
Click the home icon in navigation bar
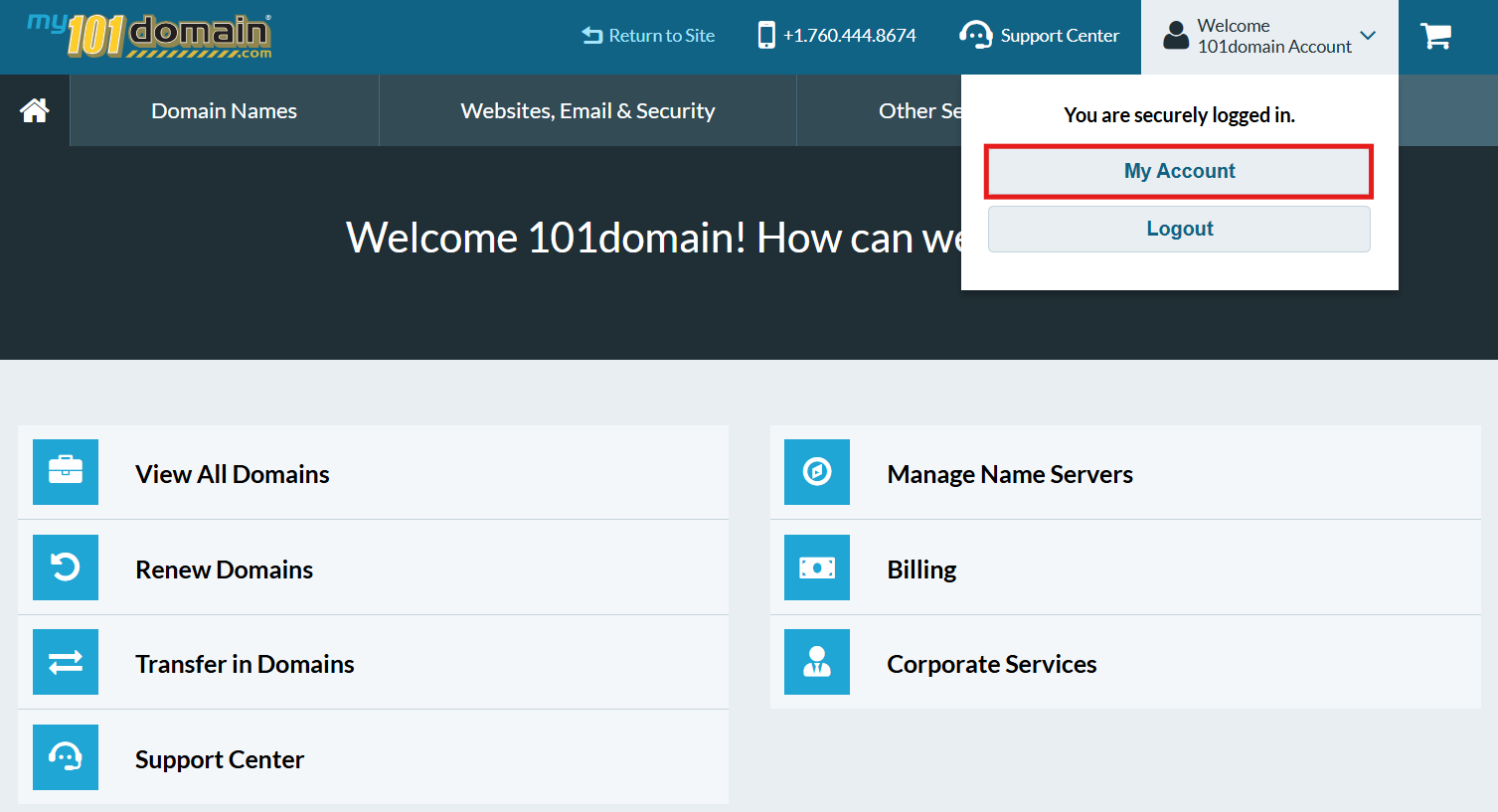pos(35,110)
